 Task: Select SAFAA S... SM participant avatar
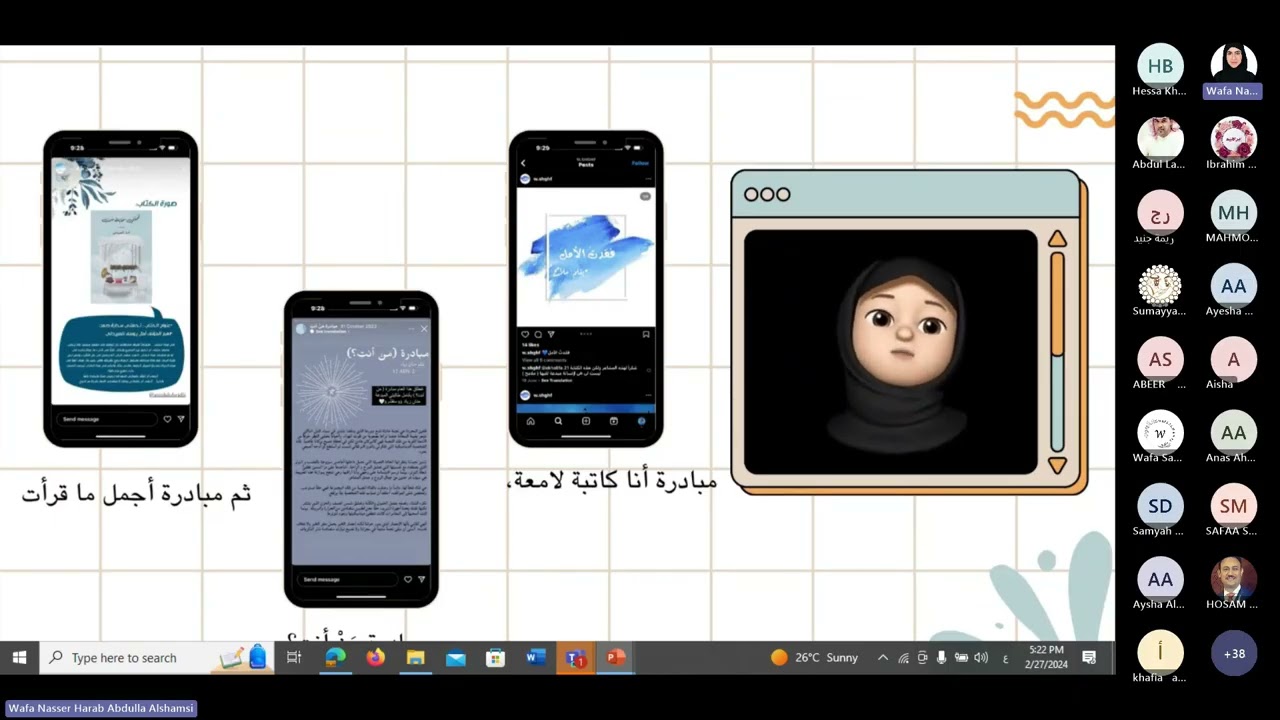[x=1233, y=506]
